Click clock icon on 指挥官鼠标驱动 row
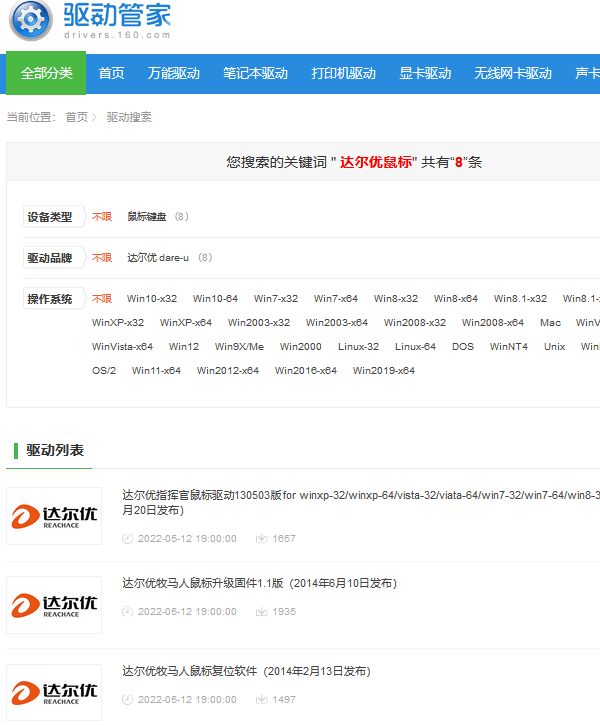 point(127,538)
